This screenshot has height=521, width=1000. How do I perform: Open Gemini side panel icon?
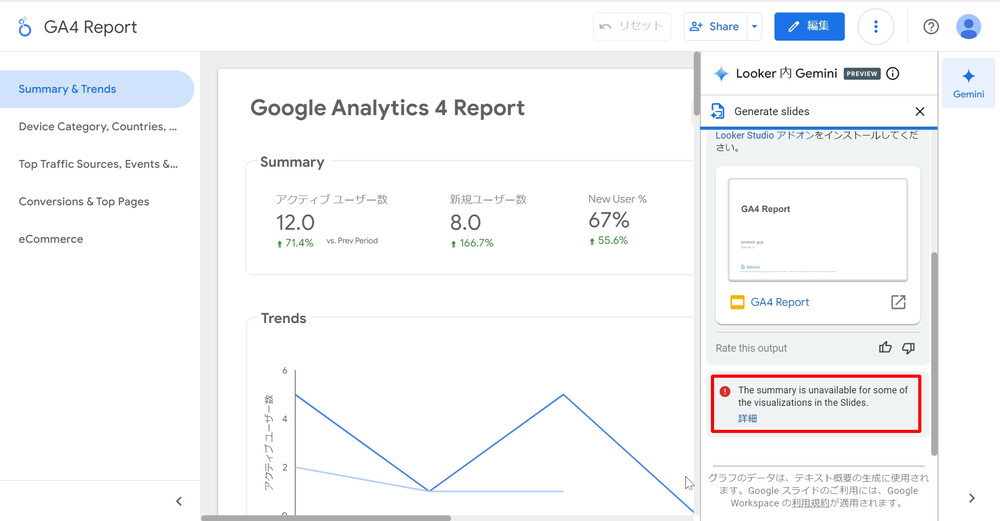coord(968,82)
